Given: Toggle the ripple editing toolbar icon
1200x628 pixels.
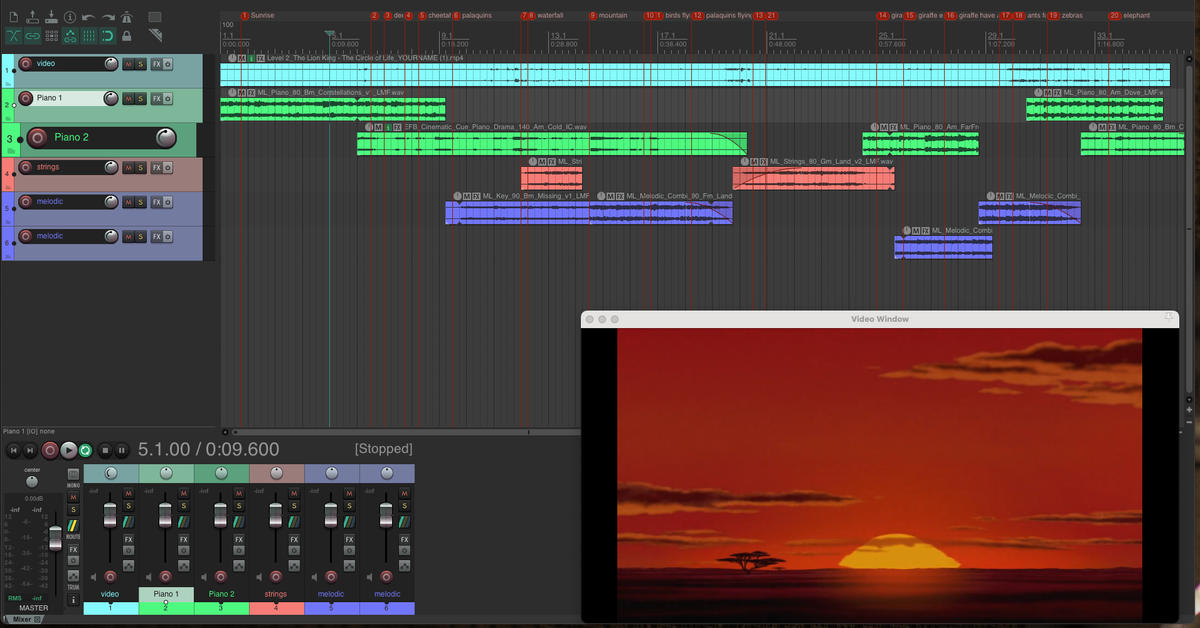Looking at the screenshot, I should (51, 36).
